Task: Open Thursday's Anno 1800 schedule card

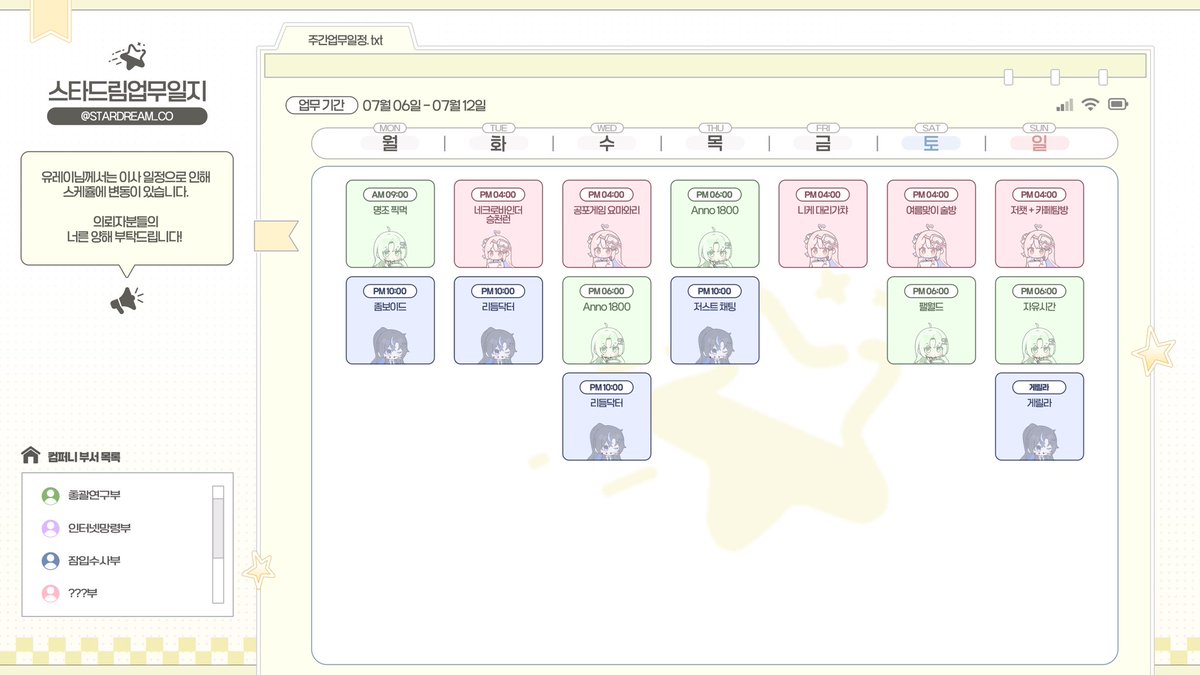Action: [714, 224]
